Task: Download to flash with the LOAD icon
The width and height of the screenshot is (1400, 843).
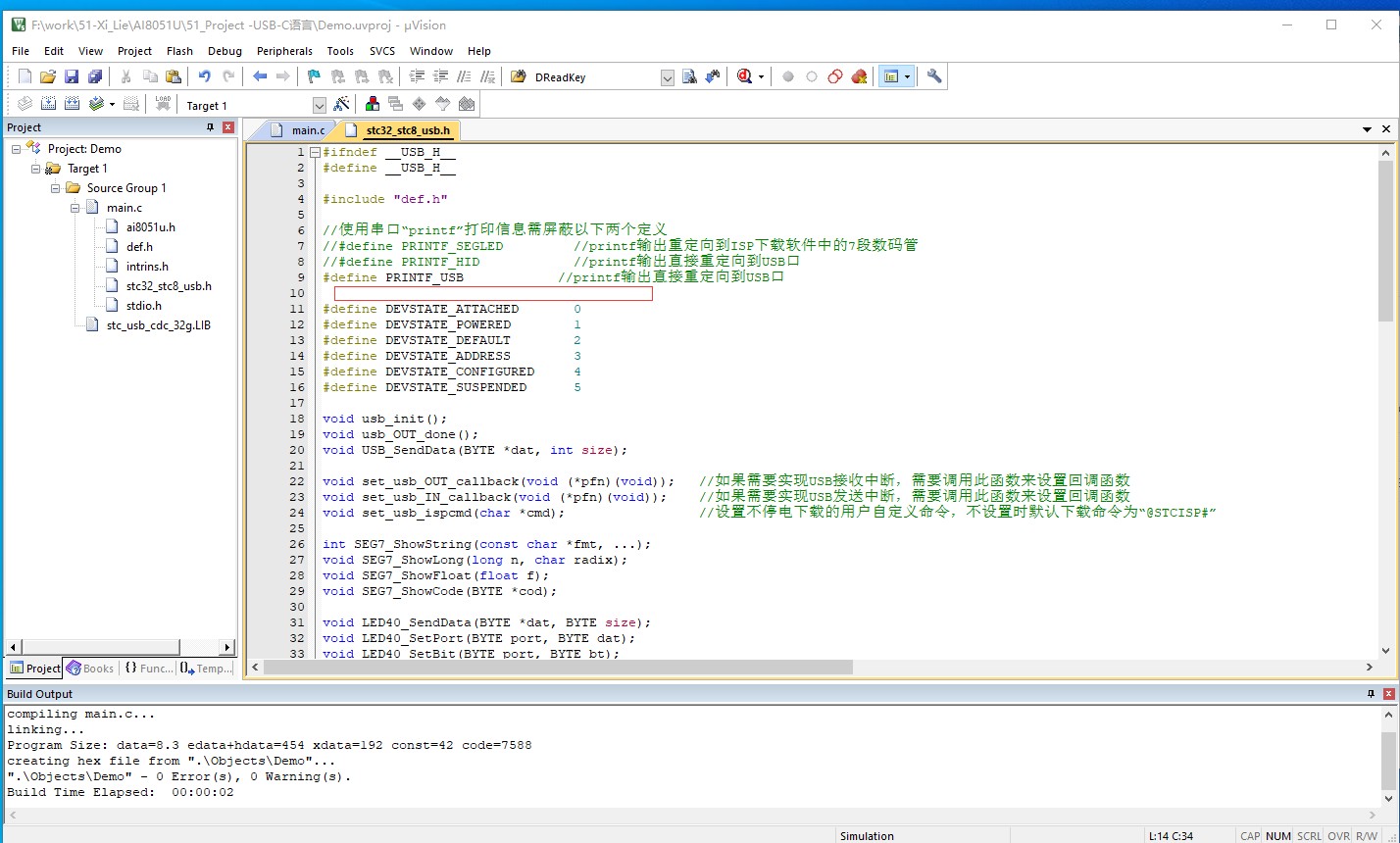Action: click(x=163, y=104)
